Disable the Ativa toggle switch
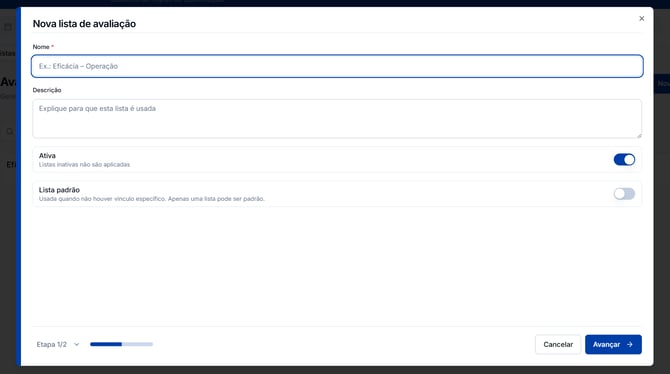This screenshot has width=670, height=374. 624,159
